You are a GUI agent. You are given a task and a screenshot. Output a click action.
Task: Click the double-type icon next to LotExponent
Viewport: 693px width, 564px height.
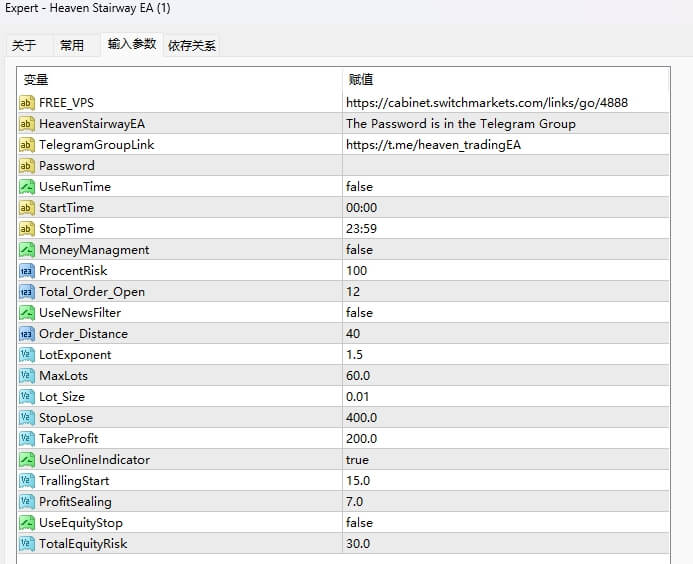click(27, 355)
